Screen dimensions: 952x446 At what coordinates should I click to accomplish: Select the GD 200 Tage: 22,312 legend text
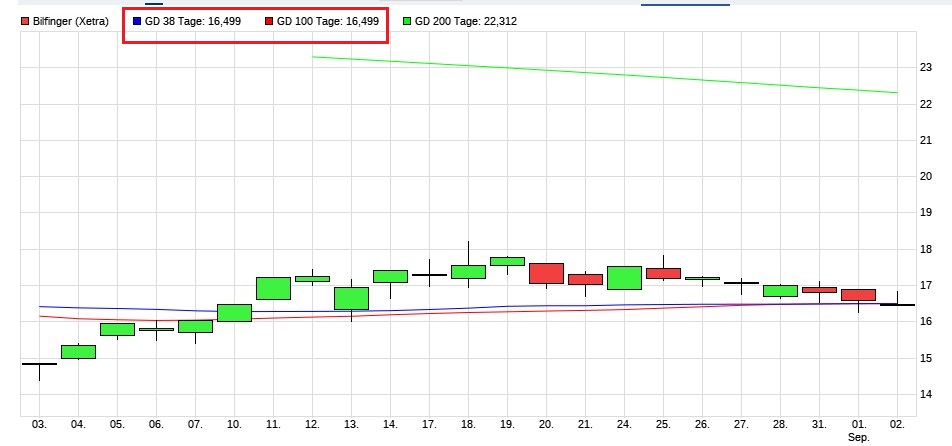465,21
